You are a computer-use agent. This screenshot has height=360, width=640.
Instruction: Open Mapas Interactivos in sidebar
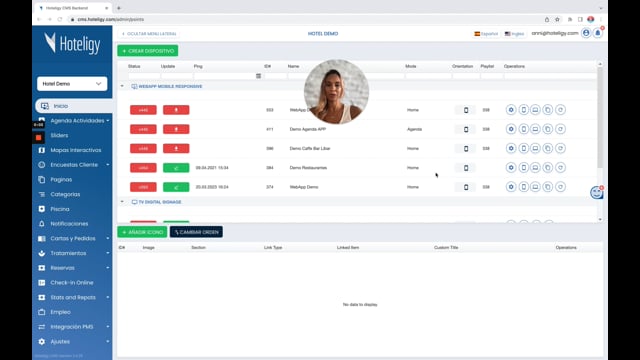76,150
